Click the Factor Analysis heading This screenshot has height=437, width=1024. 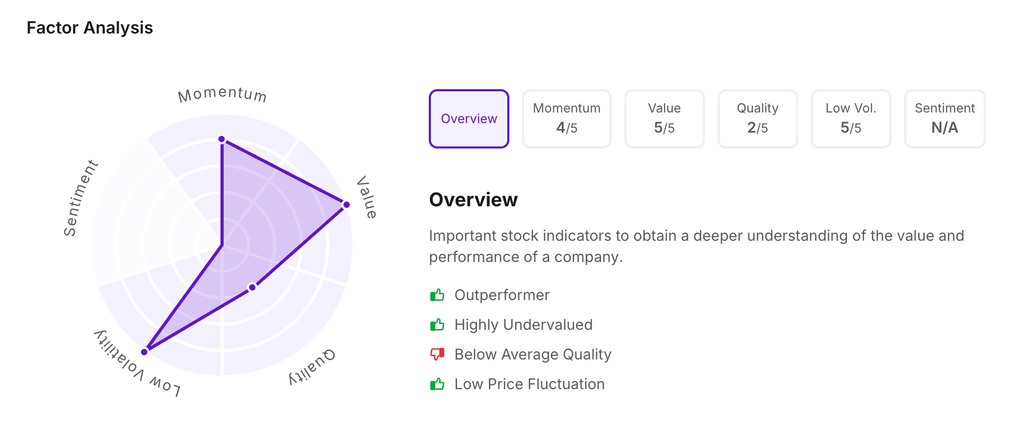(x=90, y=28)
